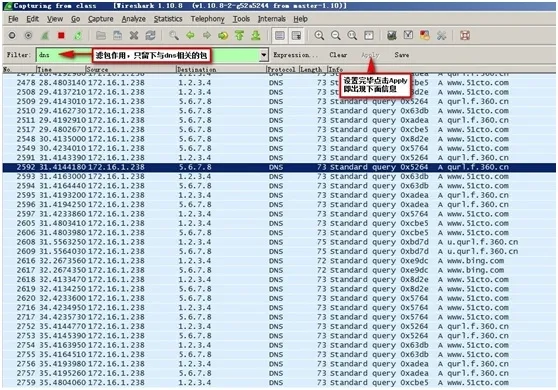Open a capture file (folder icon)

[101, 36]
